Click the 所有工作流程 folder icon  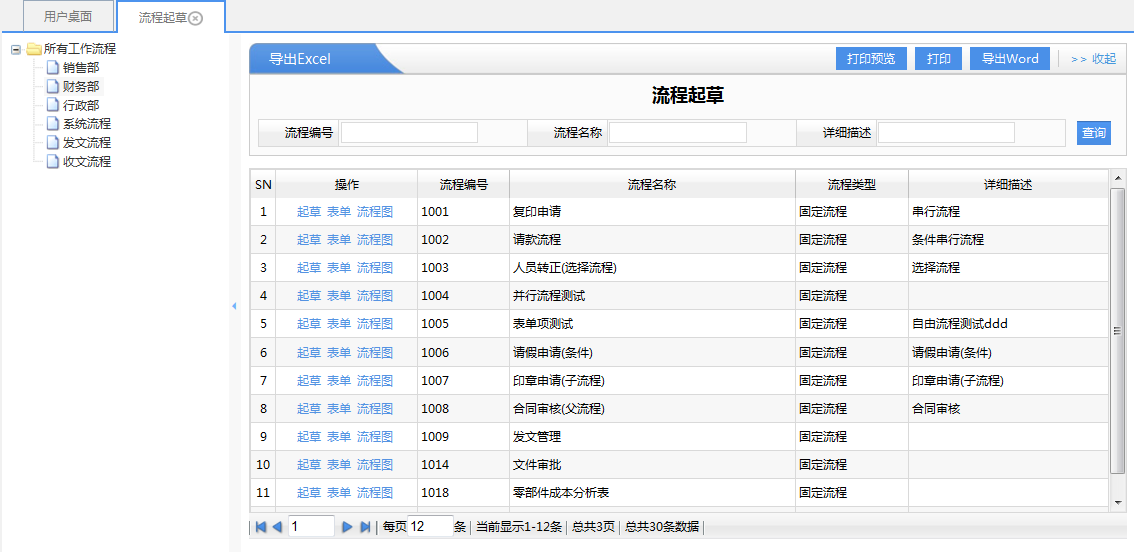pos(34,49)
